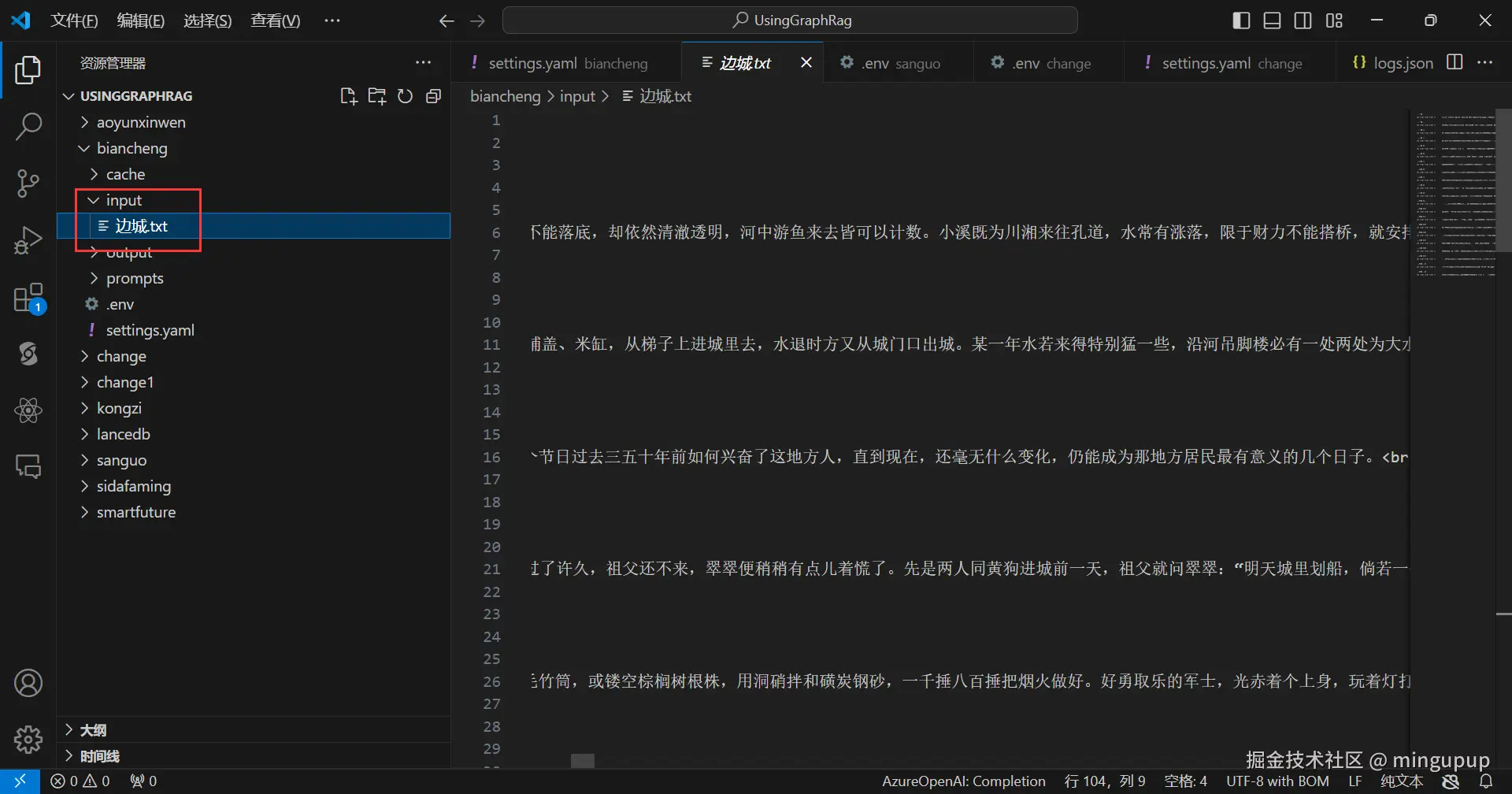Open more editor actions menu
The height and width of the screenshot is (794, 1512).
[1485, 62]
